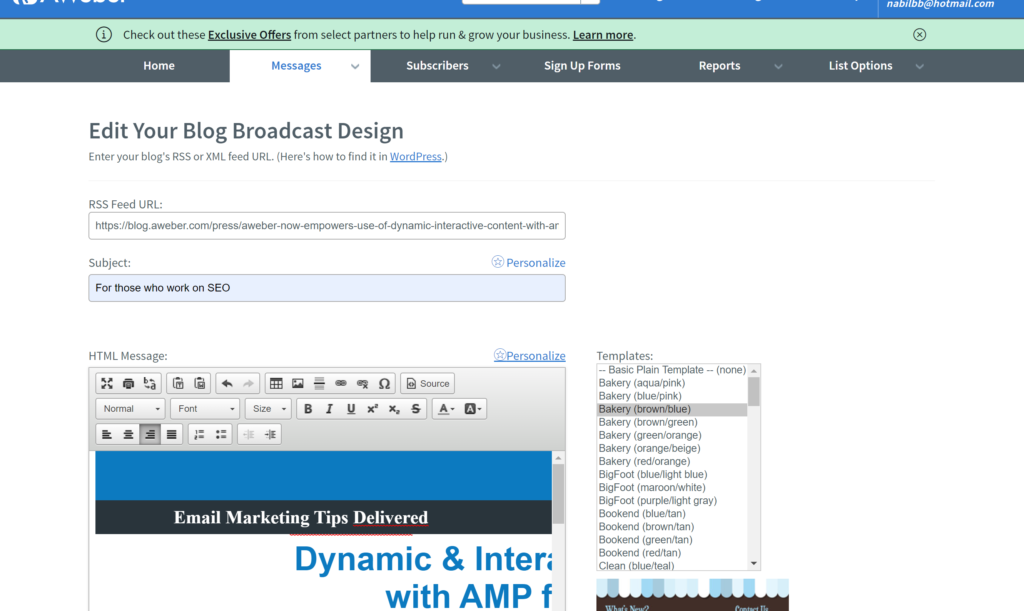Select the Basic Plain Template option
The height and width of the screenshot is (611, 1024).
pyautogui.click(x=672, y=369)
